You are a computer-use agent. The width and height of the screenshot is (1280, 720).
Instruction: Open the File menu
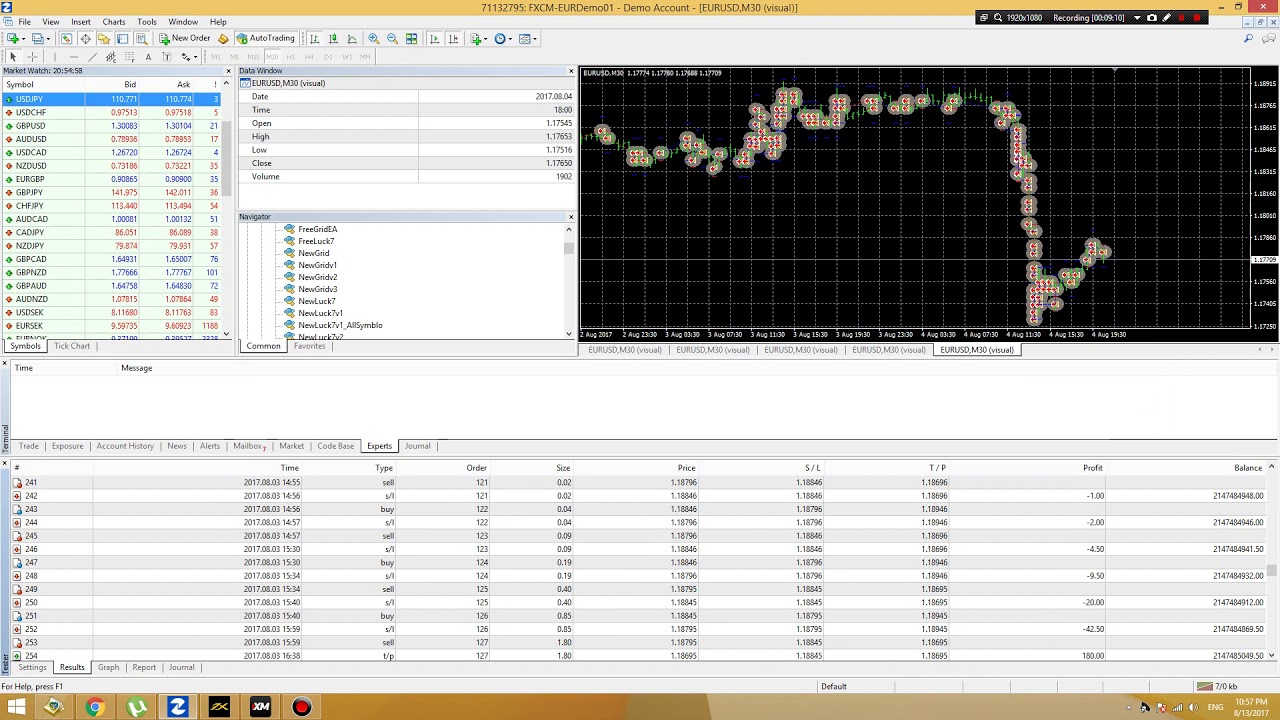pos(24,21)
